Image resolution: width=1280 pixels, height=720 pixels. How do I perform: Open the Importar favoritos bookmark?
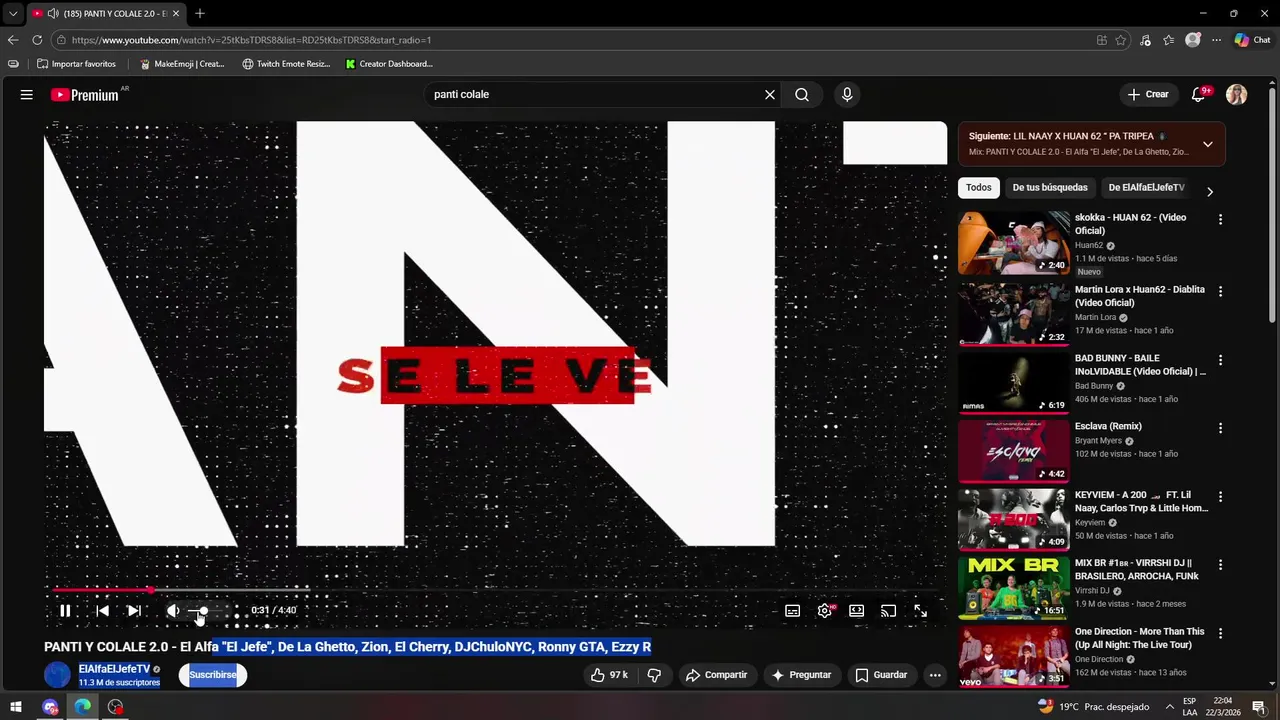point(76,64)
